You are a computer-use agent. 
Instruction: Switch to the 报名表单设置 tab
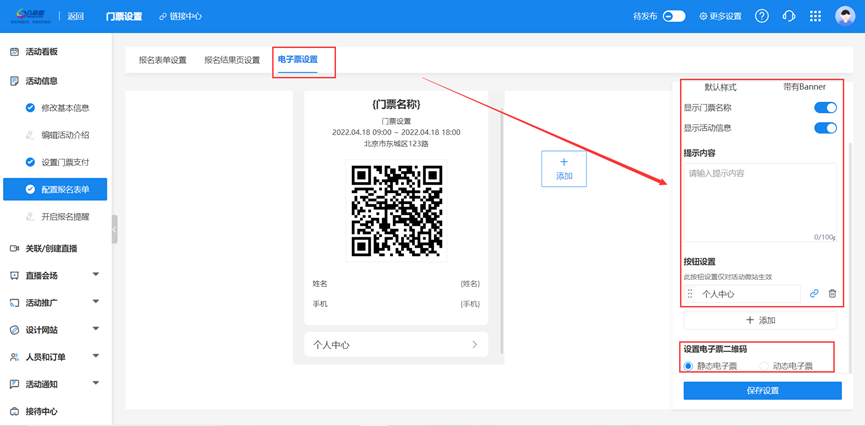click(162, 60)
